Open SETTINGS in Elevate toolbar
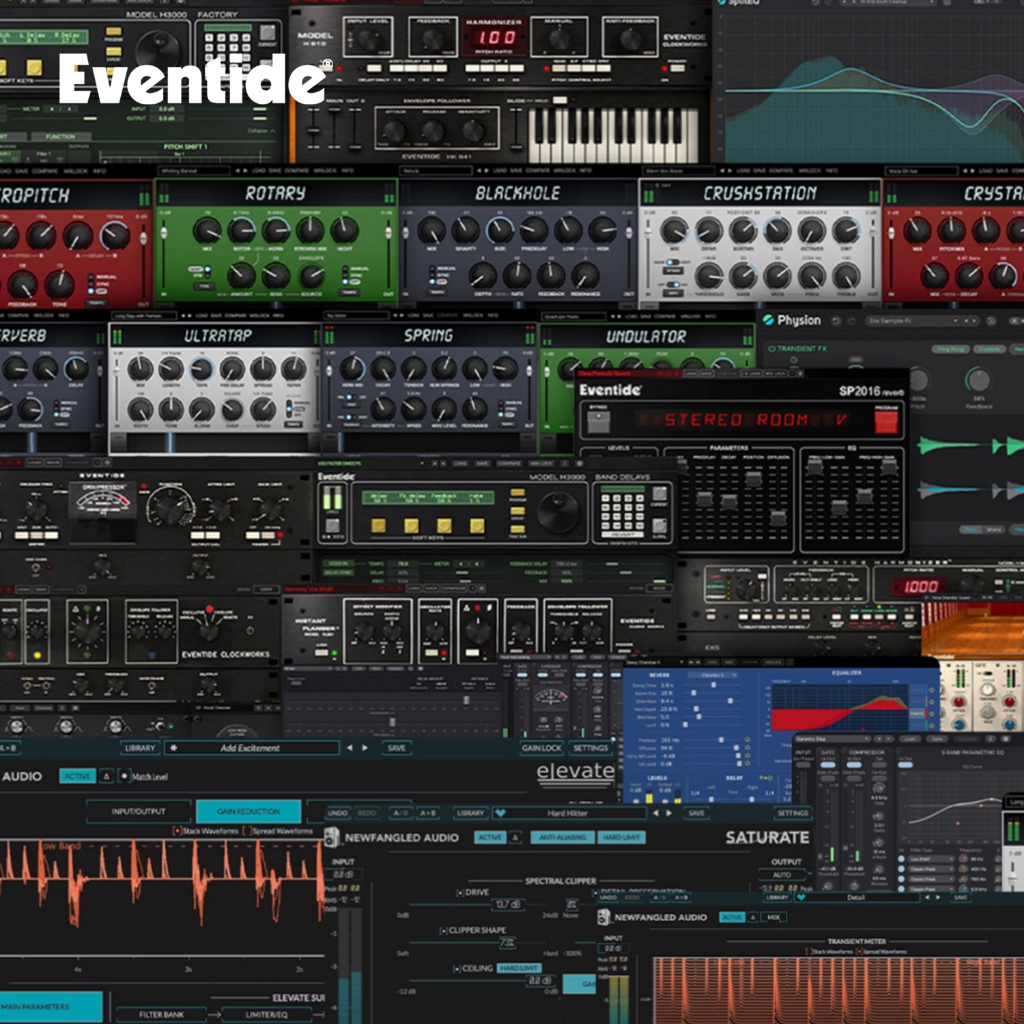Screen dimensions: 1024x1024 (590, 748)
